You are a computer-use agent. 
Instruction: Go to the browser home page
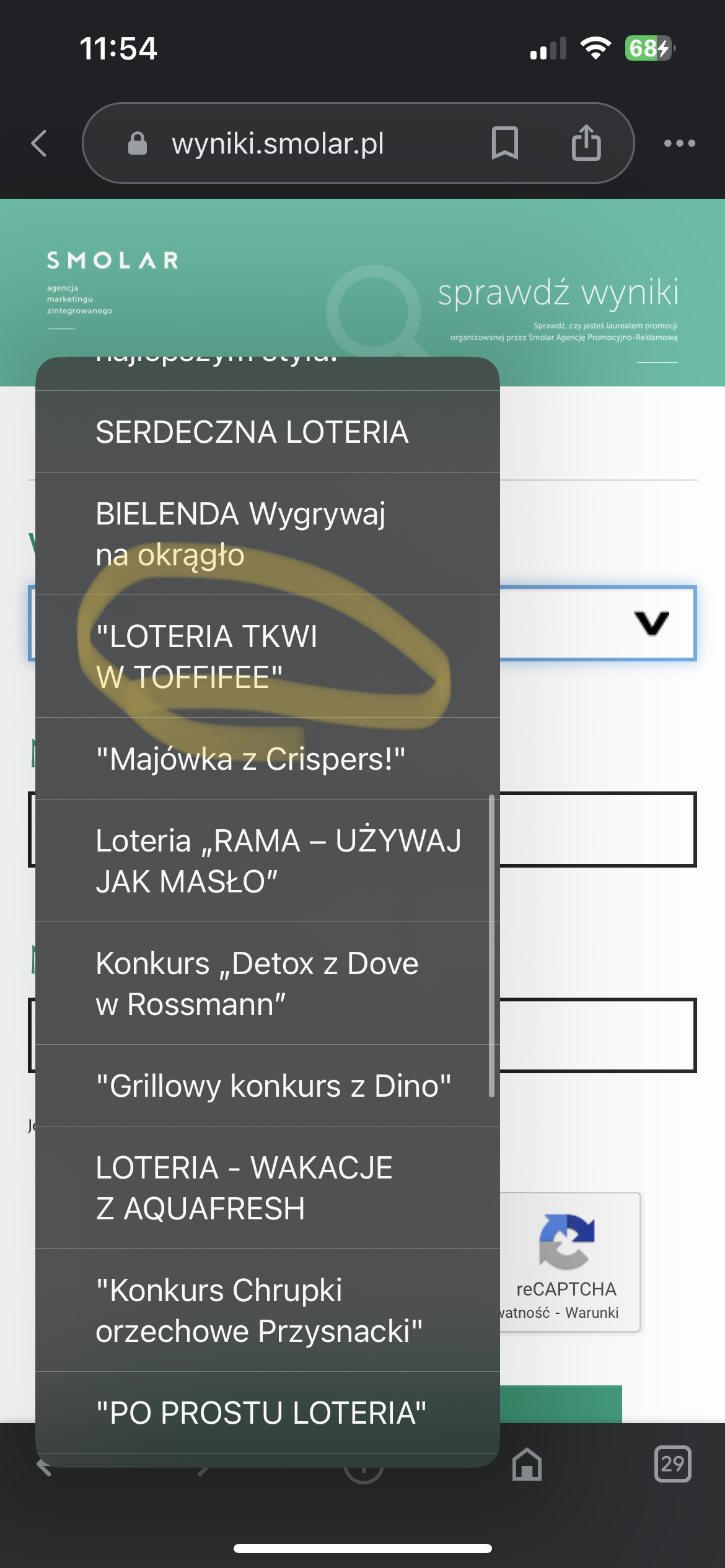click(x=527, y=1465)
